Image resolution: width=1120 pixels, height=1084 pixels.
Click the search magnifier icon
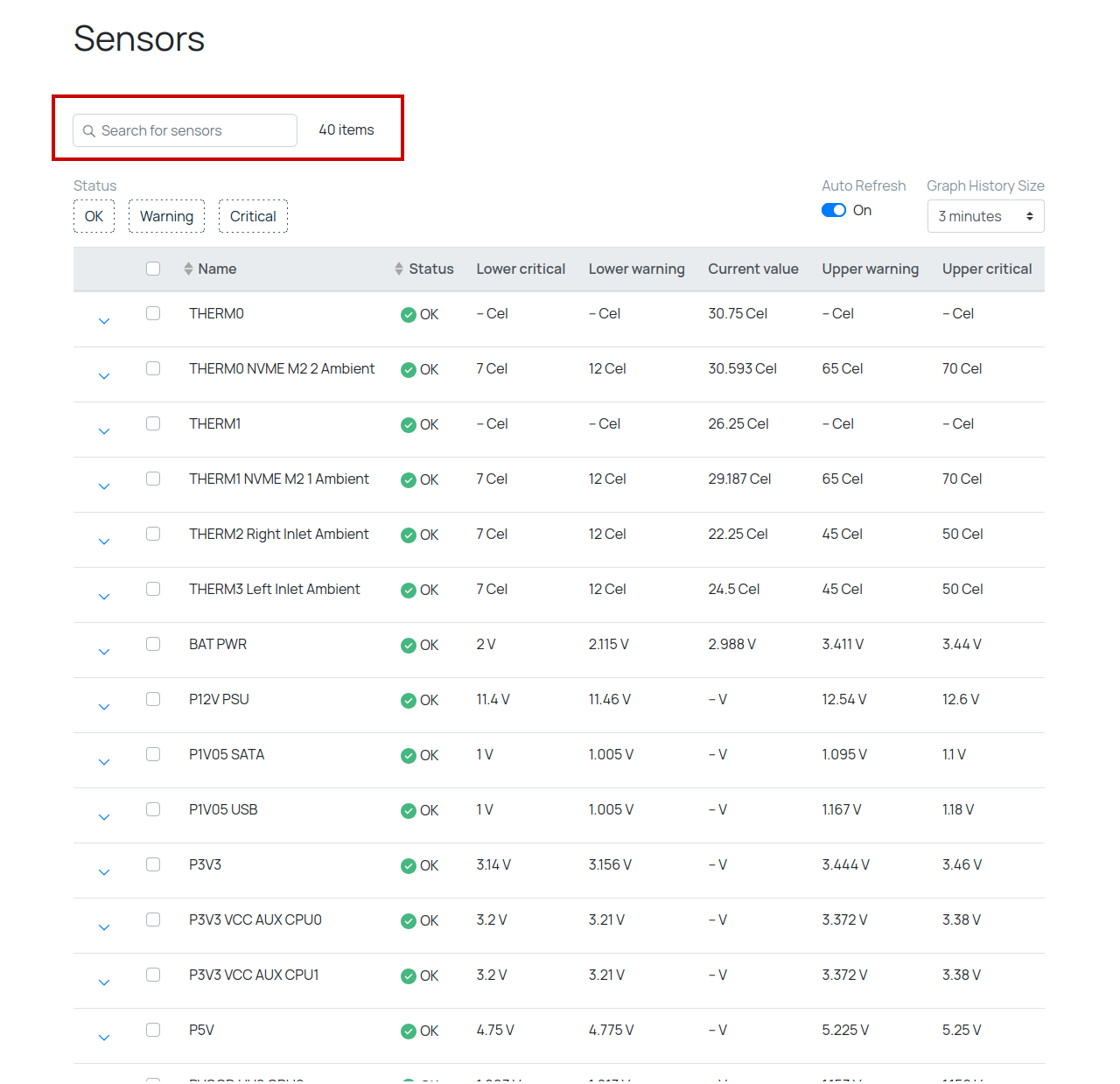click(x=89, y=131)
